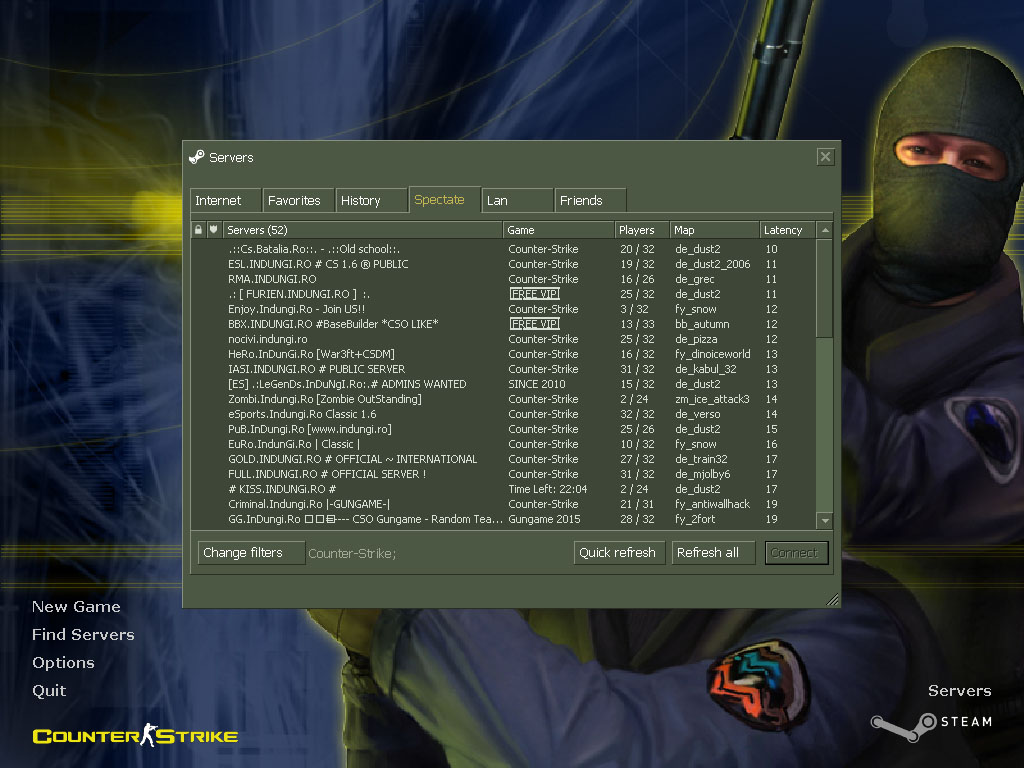Select server EuRo.IndunGi.Ro | Classic |
Viewport: 1024px width, 768px height.
point(503,444)
